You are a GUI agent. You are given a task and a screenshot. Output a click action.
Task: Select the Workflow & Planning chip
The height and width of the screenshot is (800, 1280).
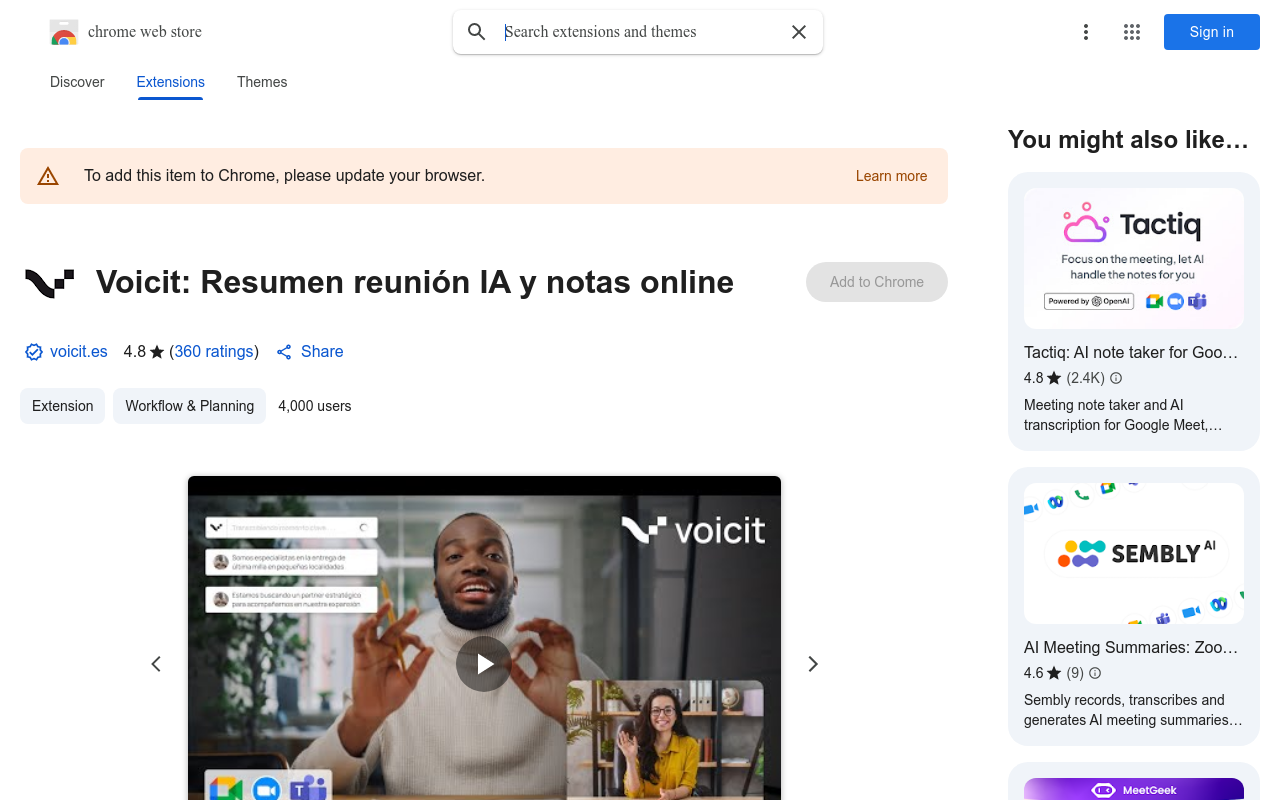pyautogui.click(x=190, y=406)
